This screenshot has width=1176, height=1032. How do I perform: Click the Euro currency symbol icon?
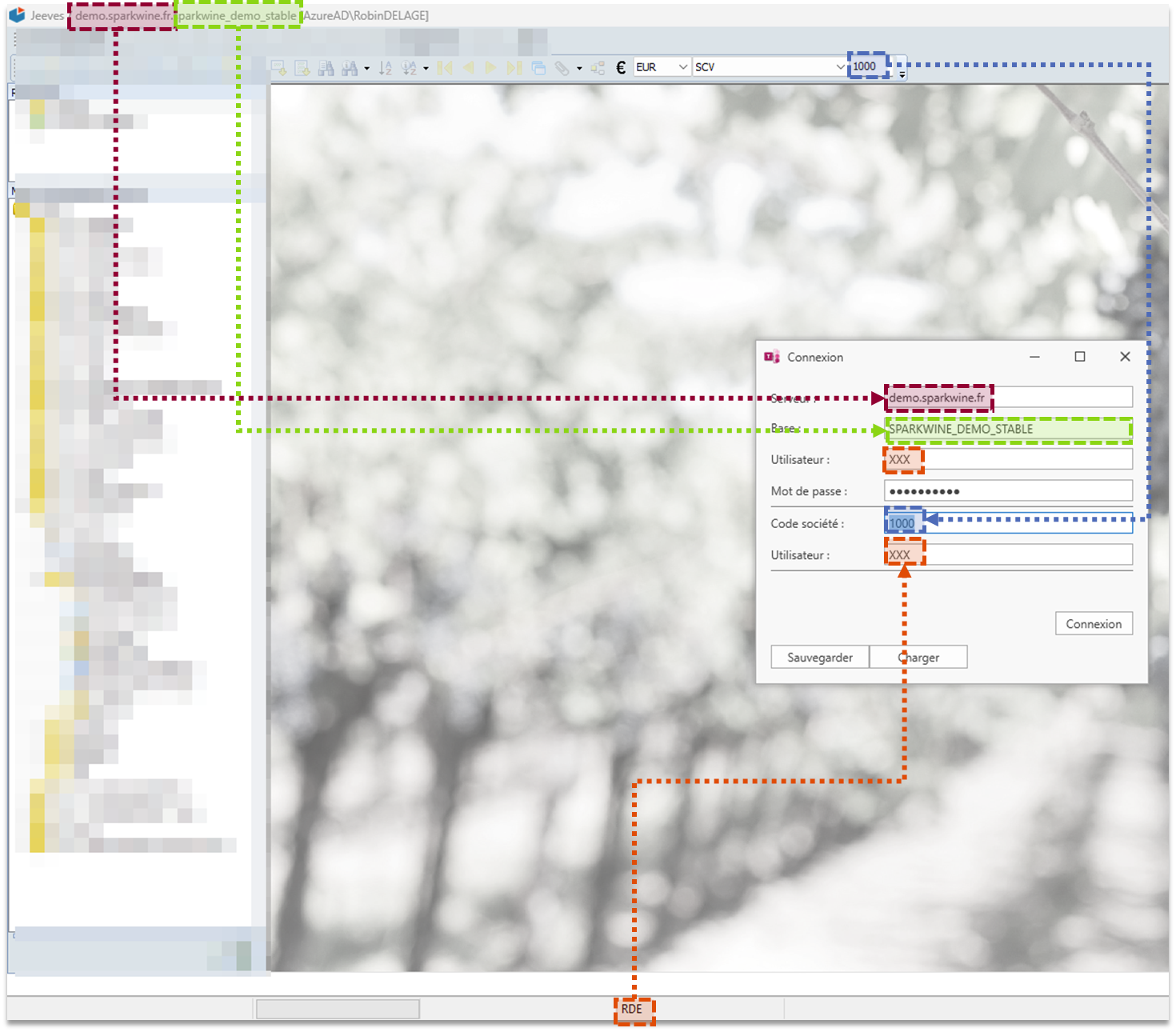[x=621, y=68]
